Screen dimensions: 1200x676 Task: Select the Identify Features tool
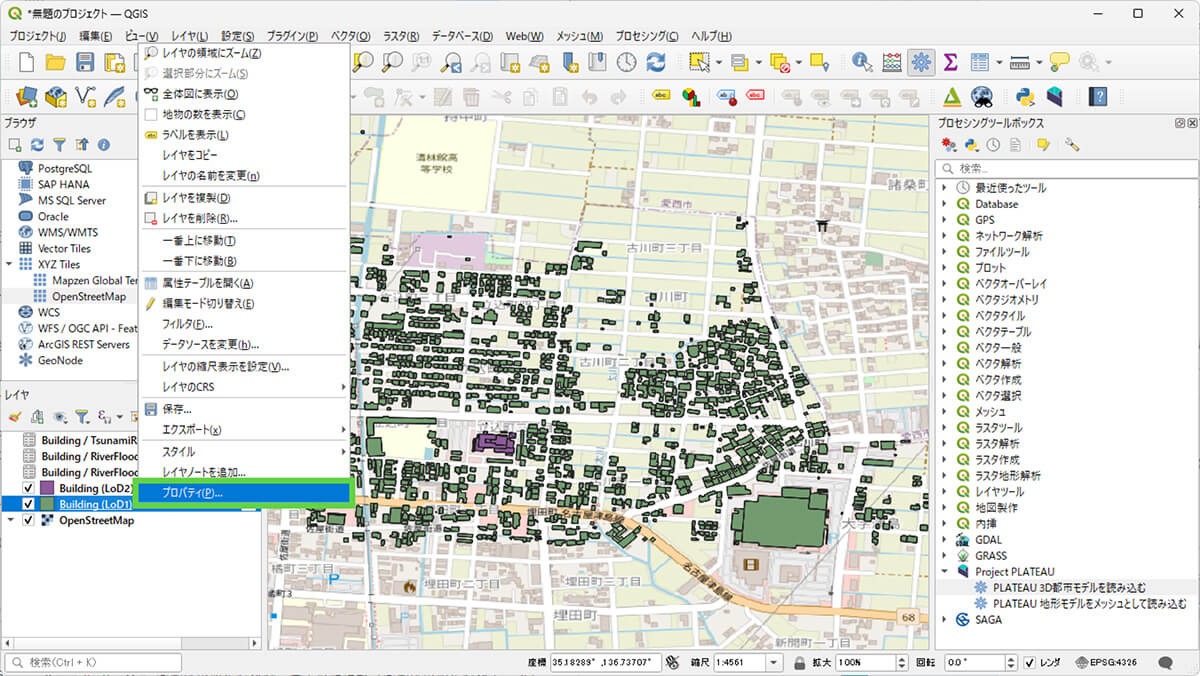(x=861, y=62)
